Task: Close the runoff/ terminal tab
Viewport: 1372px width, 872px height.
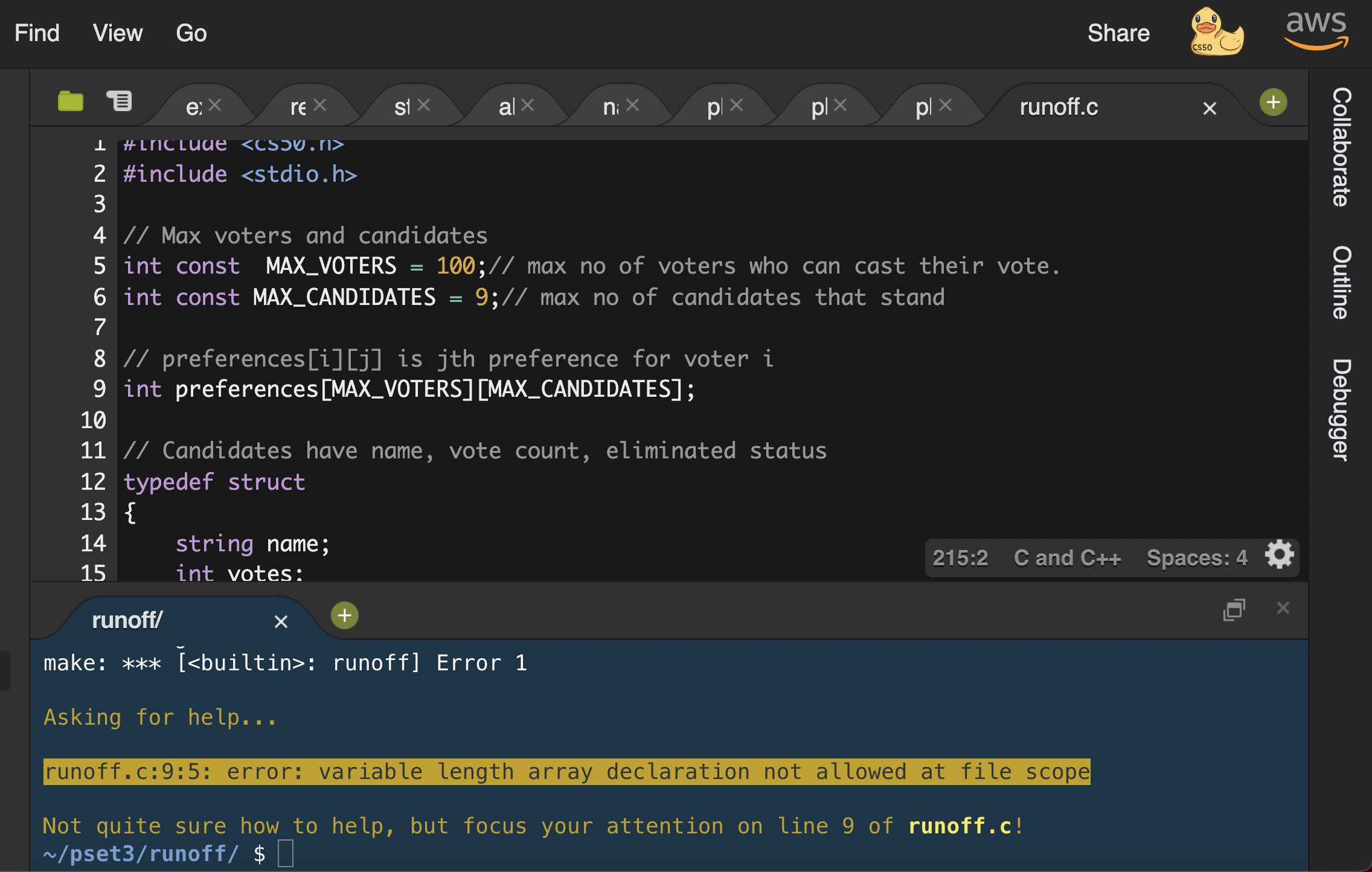Action: pyautogui.click(x=281, y=621)
